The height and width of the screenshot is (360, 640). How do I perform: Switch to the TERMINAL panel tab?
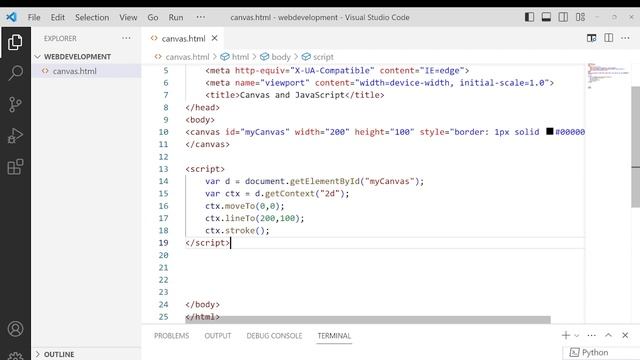(x=334, y=336)
